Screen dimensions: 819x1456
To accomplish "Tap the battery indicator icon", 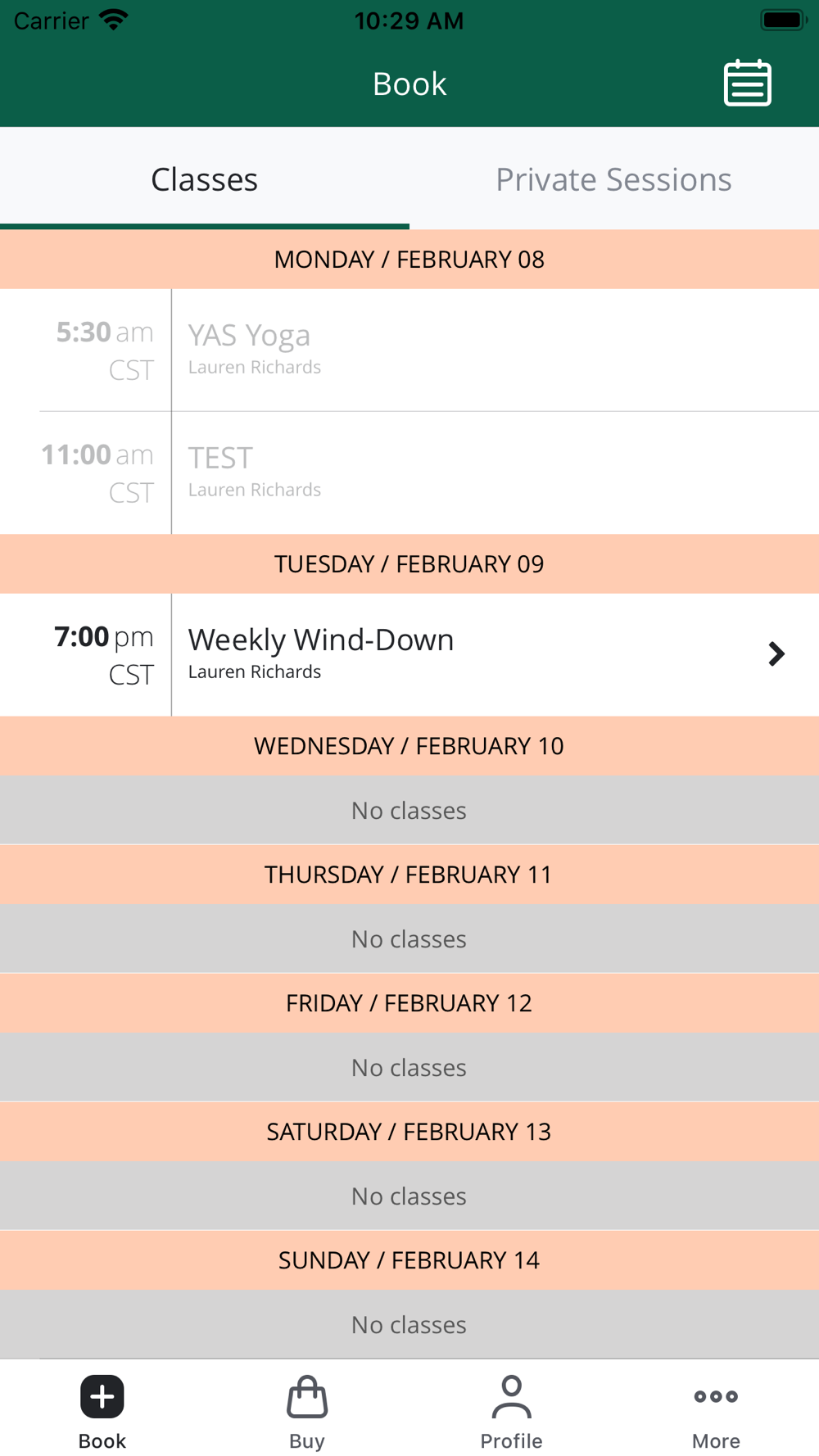I will (784, 20).
